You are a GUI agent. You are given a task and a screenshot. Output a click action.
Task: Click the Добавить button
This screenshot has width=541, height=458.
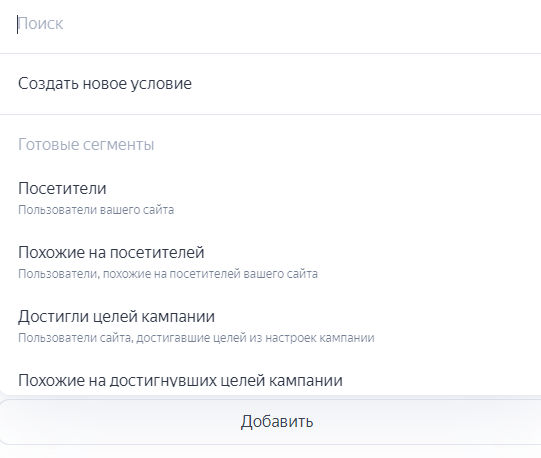tap(270, 422)
